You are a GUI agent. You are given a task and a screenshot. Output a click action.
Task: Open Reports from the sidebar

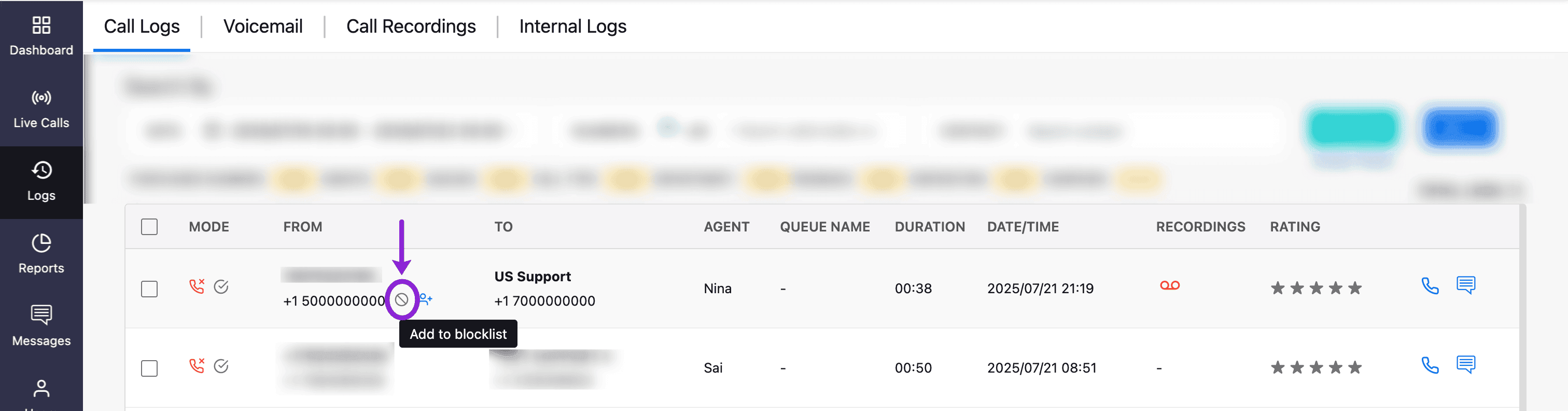41,254
